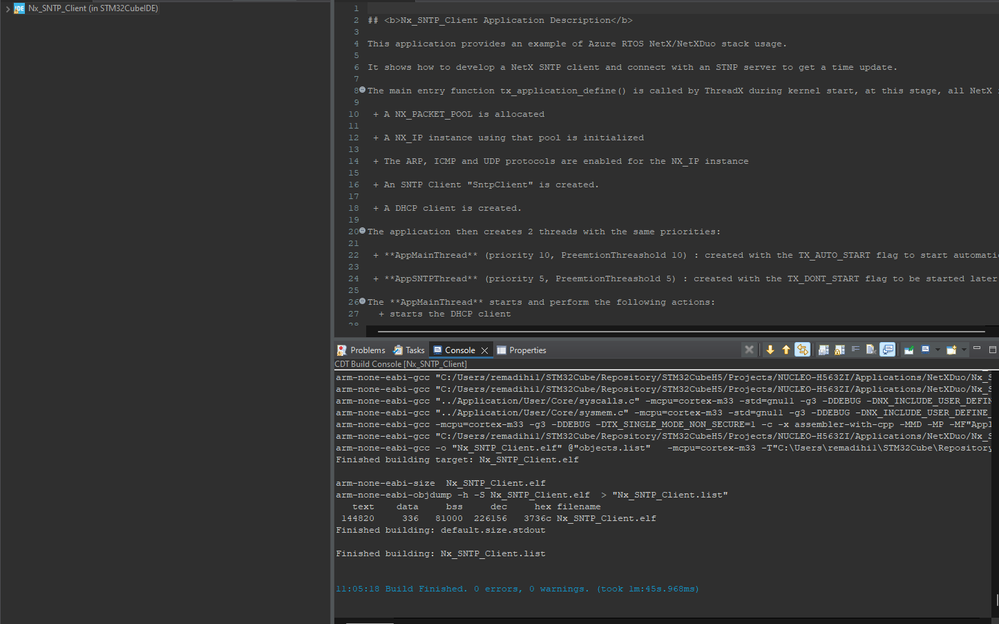Click the editor horizontal scrollbar
999x624 pixels.
(681, 331)
